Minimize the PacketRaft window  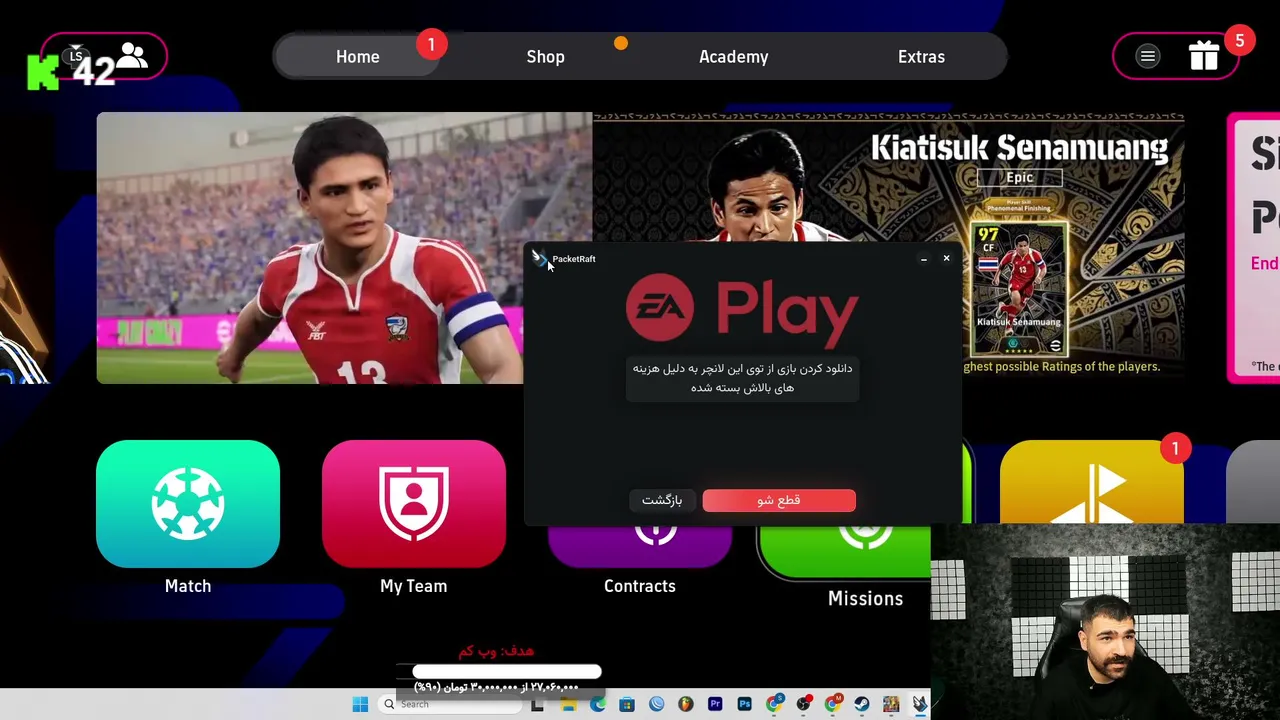(923, 259)
